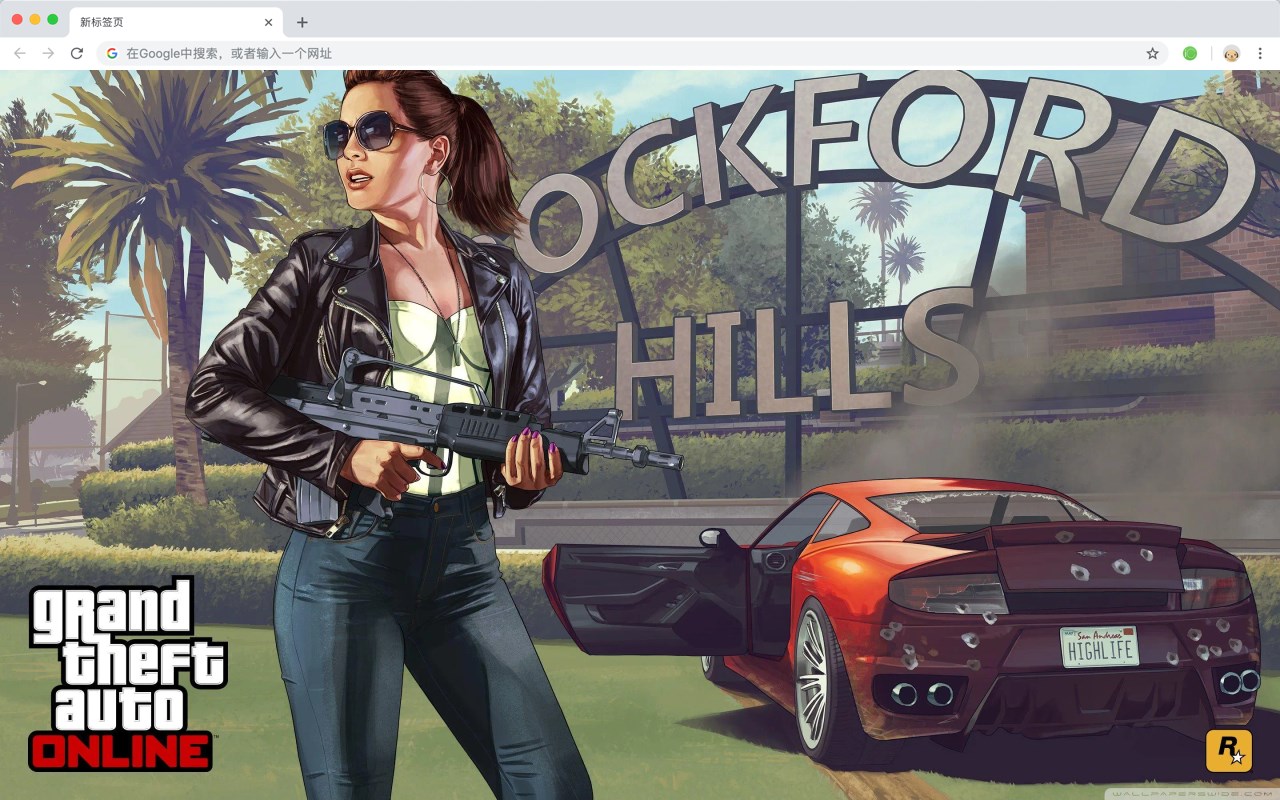
Task: Click the browser back arrow
Action: point(20,53)
